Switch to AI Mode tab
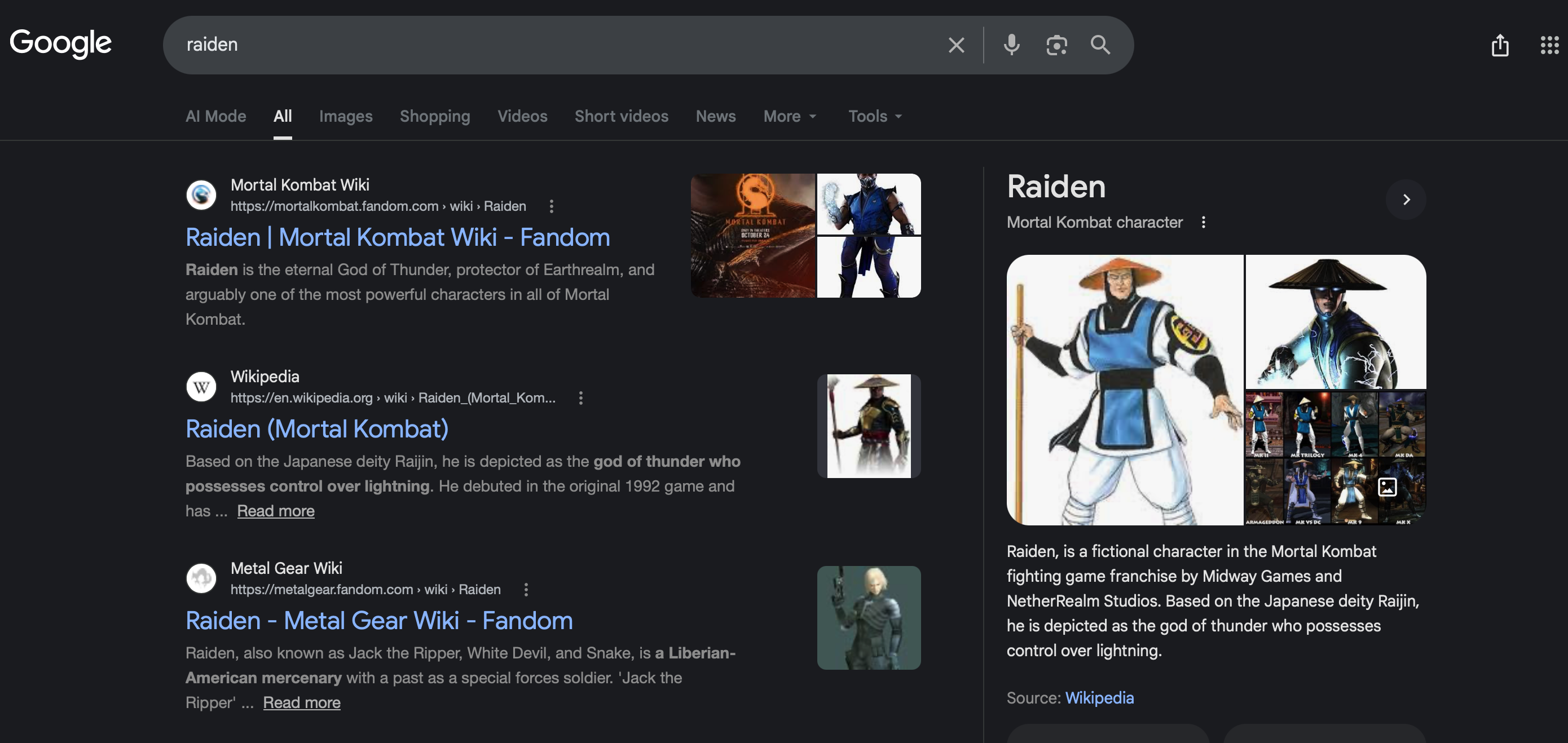Image resolution: width=1568 pixels, height=743 pixels. click(x=216, y=116)
